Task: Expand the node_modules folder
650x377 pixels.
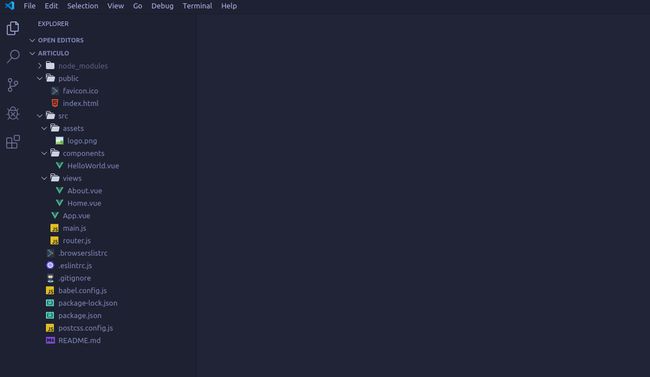Action: [40, 66]
